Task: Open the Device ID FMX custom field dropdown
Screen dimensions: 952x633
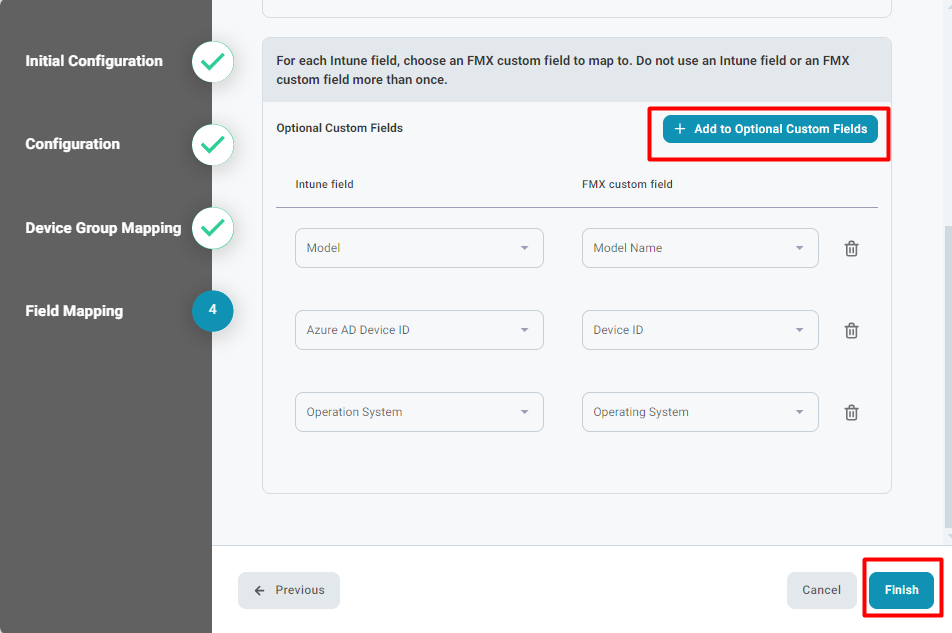Action: tap(700, 330)
